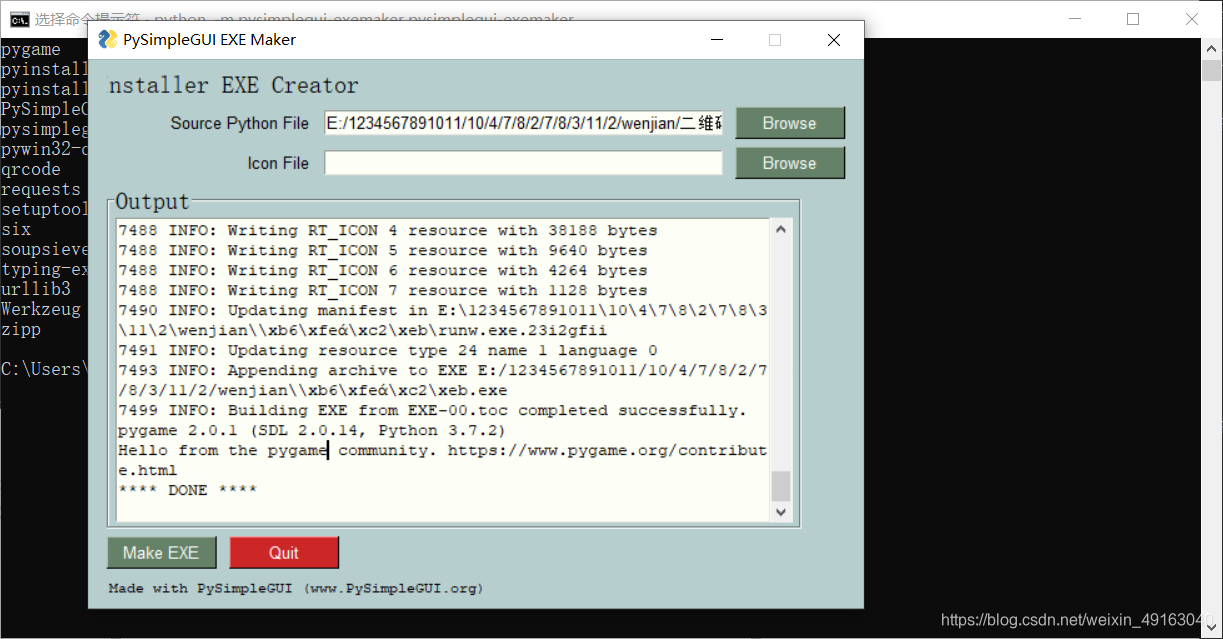Click the PySimpleGUI EXE Maker Python title icon
Viewport: 1223px width, 639px height.
pos(108,39)
